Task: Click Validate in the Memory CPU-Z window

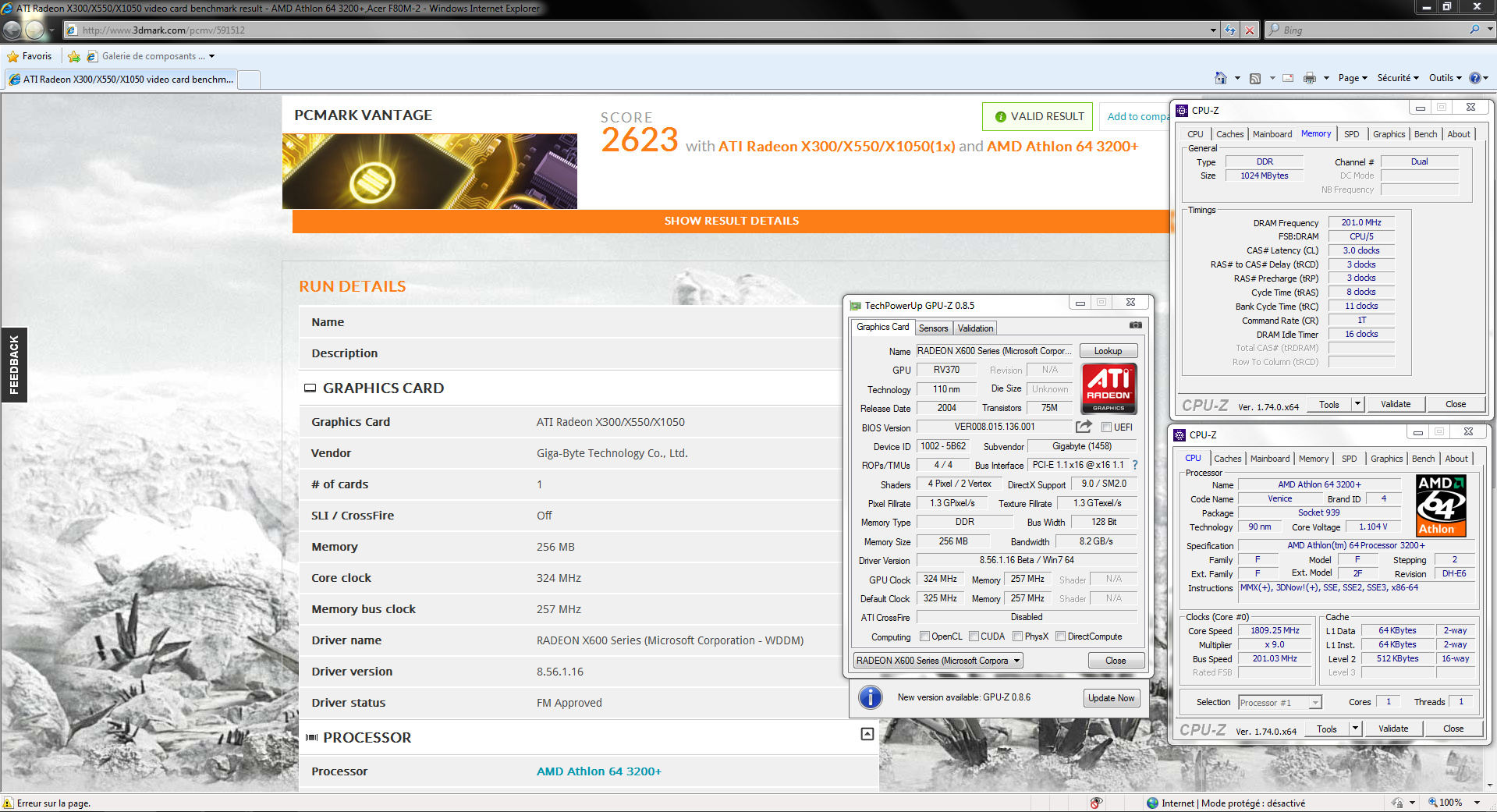Action: (x=1396, y=404)
